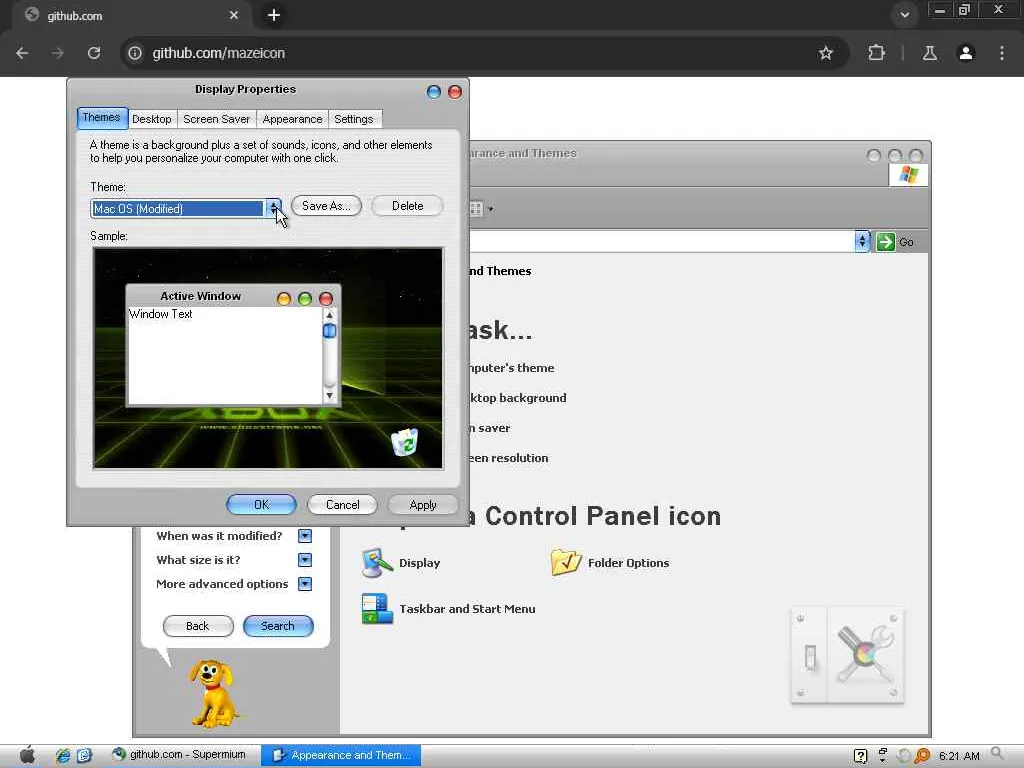Open the browser profile avatar icon

click(x=966, y=54)
